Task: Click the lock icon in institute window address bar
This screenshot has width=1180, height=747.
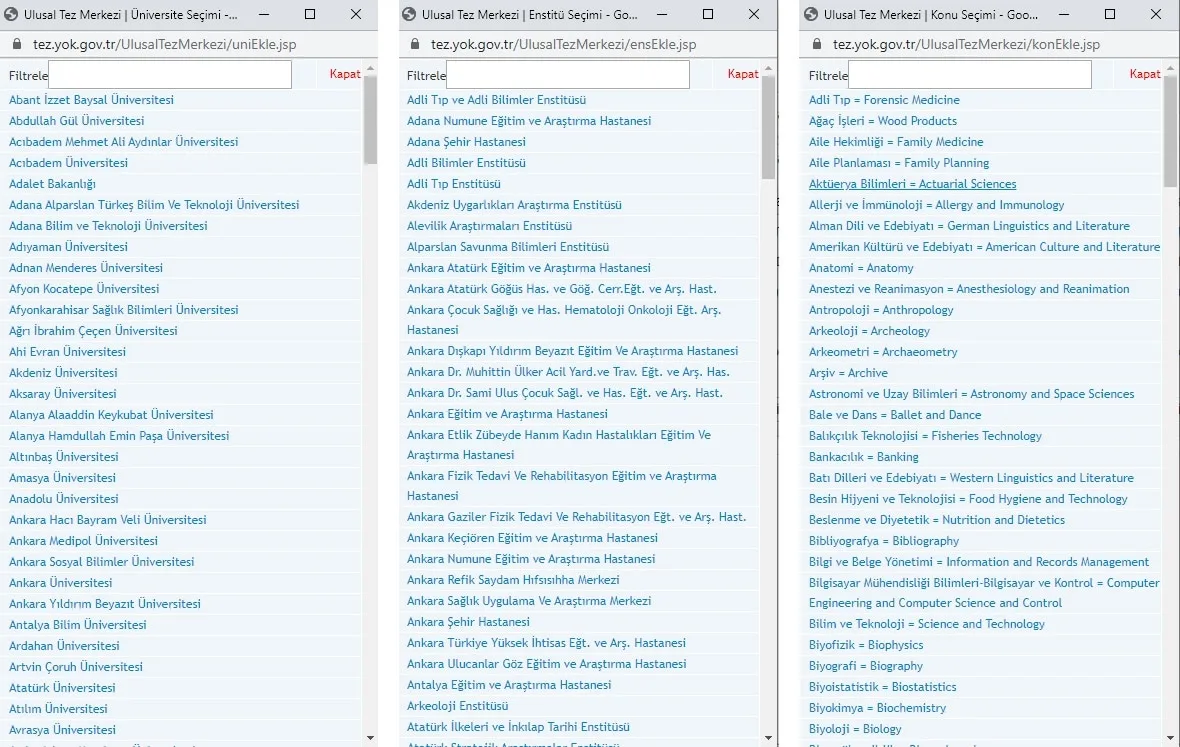Action: pyautogui.click(x=415, y=44)
